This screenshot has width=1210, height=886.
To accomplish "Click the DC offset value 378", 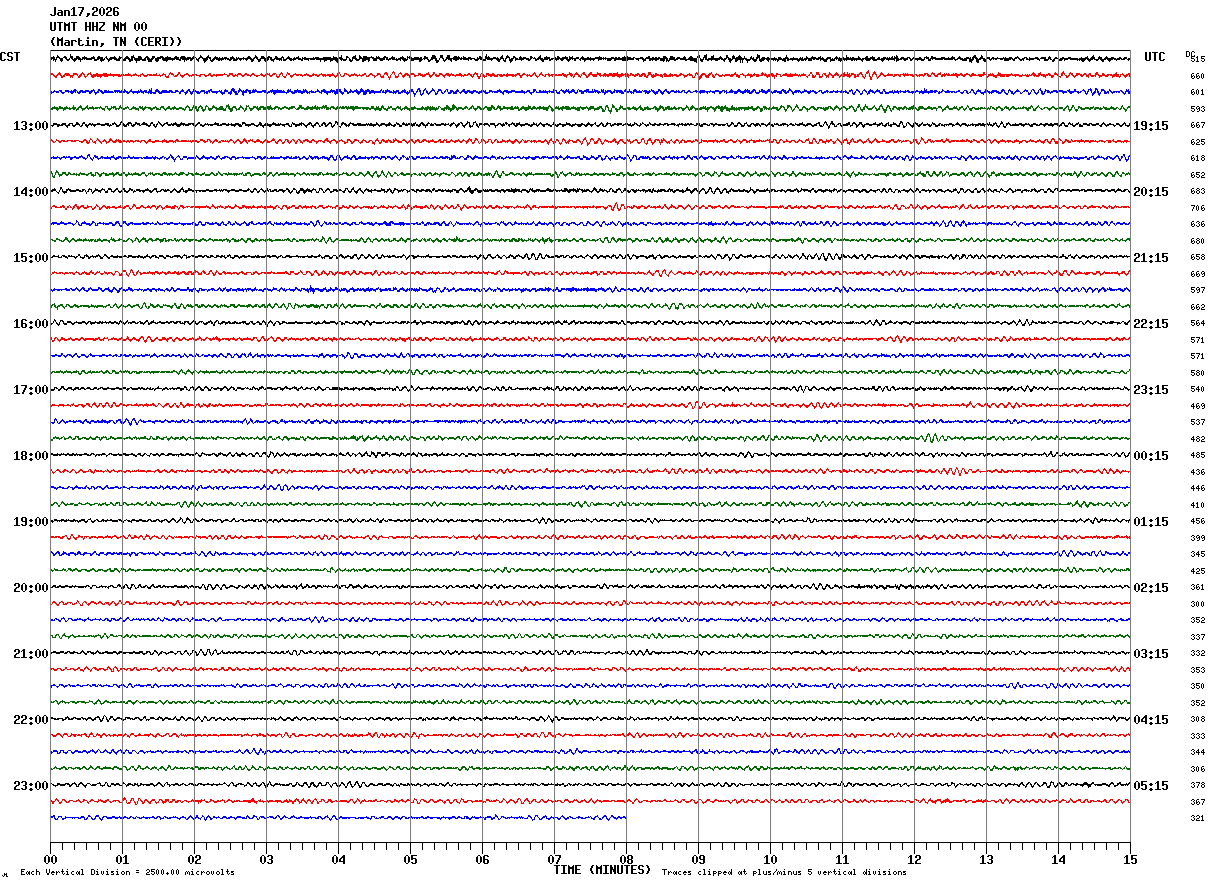I will (x=1197, y=786).
